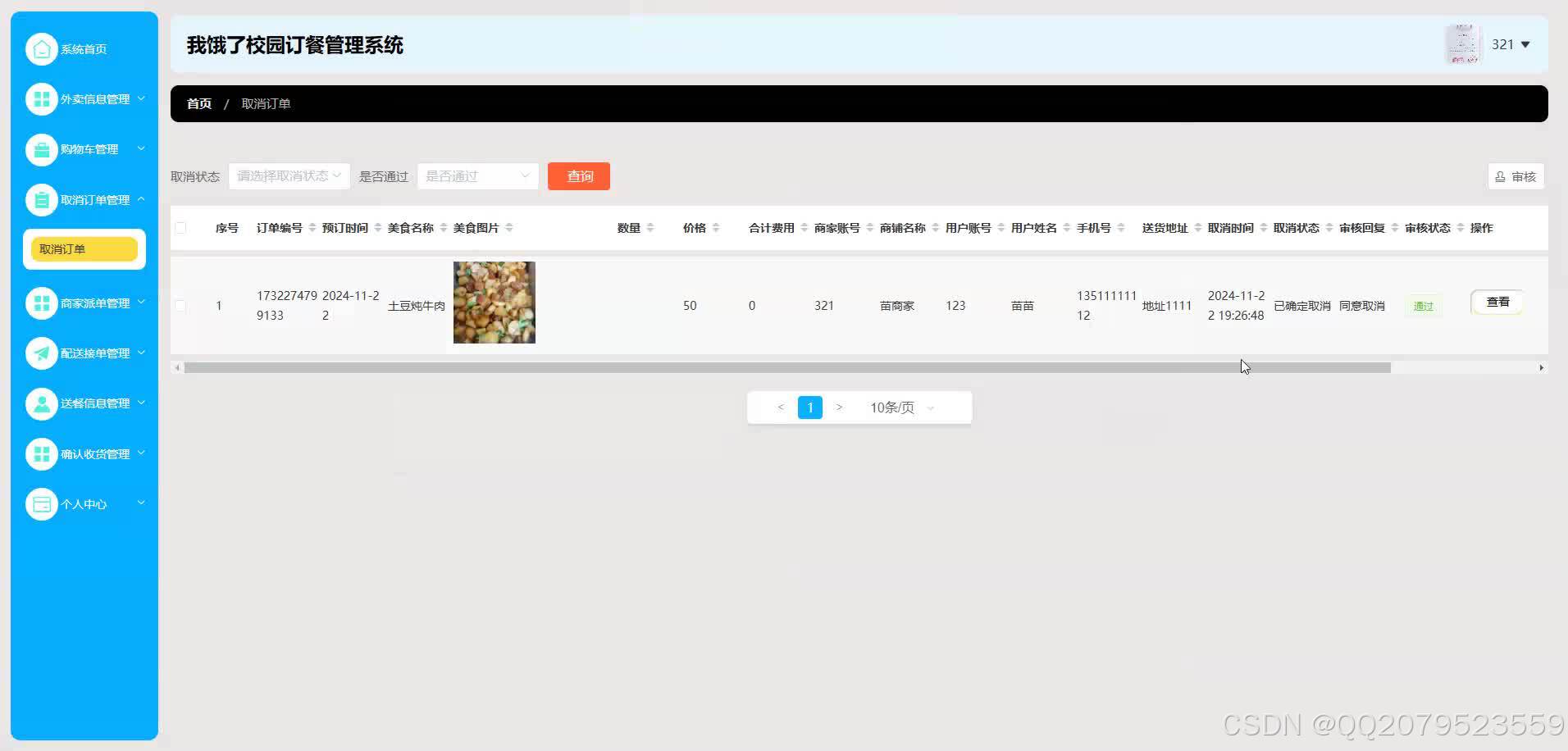Viewport: 1568px width, 751px height.
Task: Navigate to 首页 in the breadcrumb
Action: click(198, 103)
